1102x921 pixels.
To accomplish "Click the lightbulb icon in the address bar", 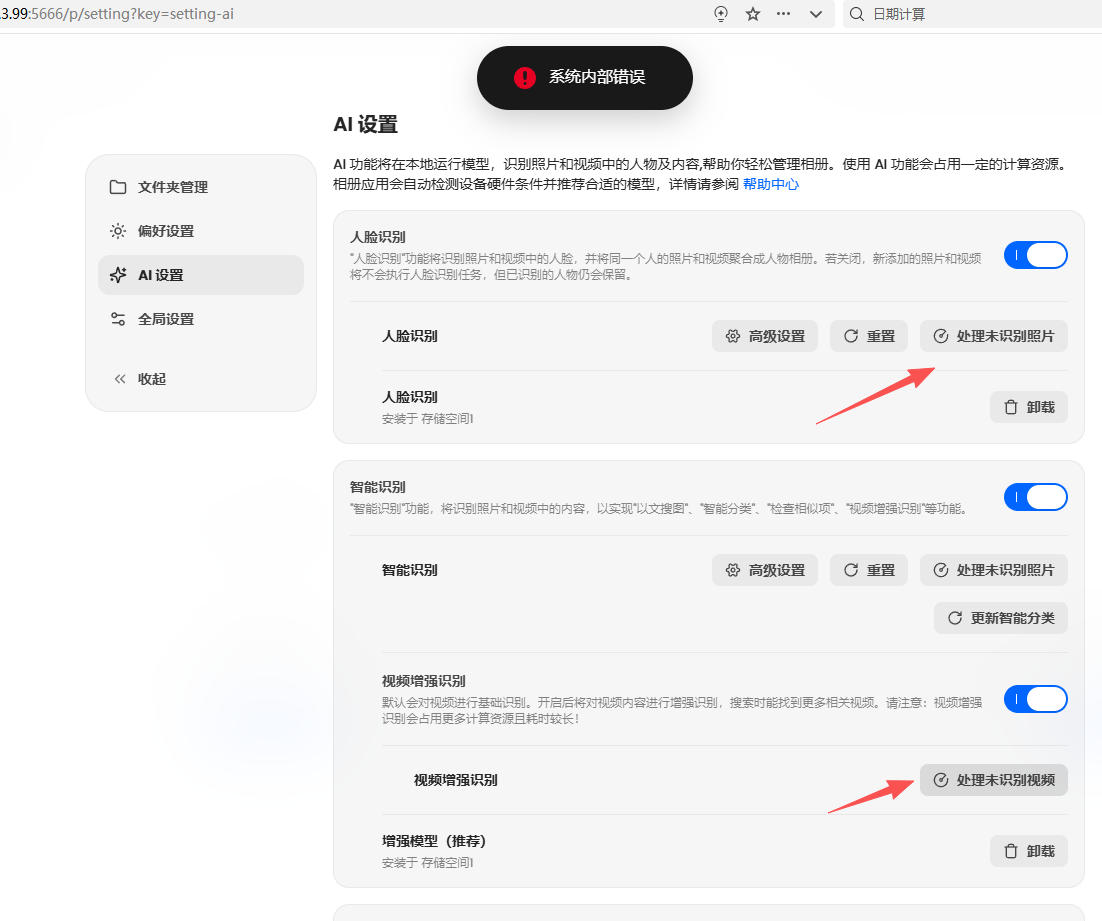I will point(721,14).
